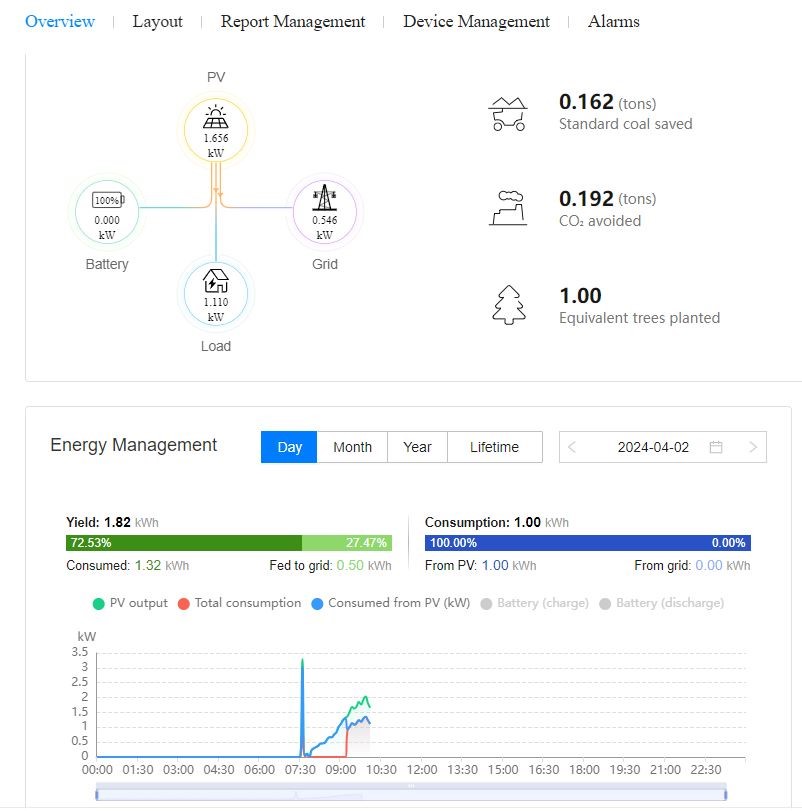
Task: Click the CO₂ avoided factory icon
Action: 508,207
